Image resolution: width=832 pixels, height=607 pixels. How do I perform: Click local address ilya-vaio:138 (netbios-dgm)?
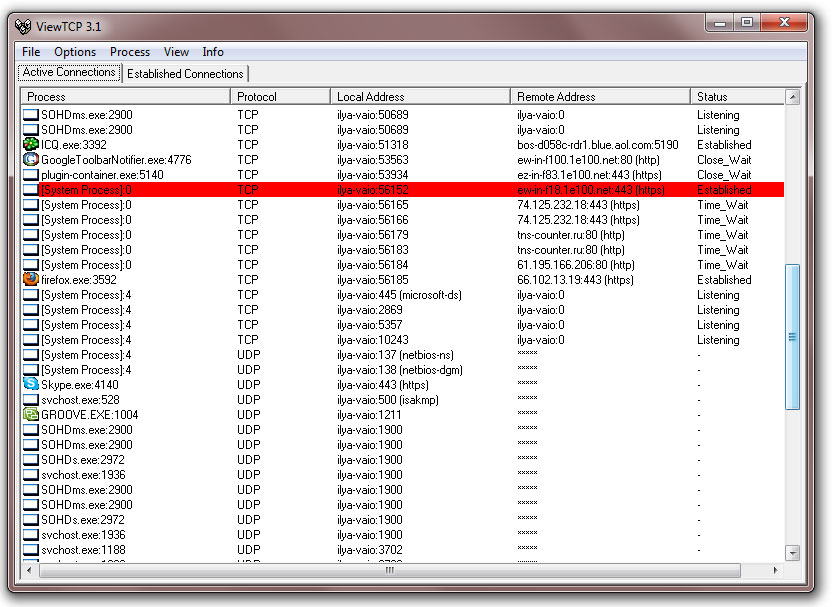click(400, 370)
